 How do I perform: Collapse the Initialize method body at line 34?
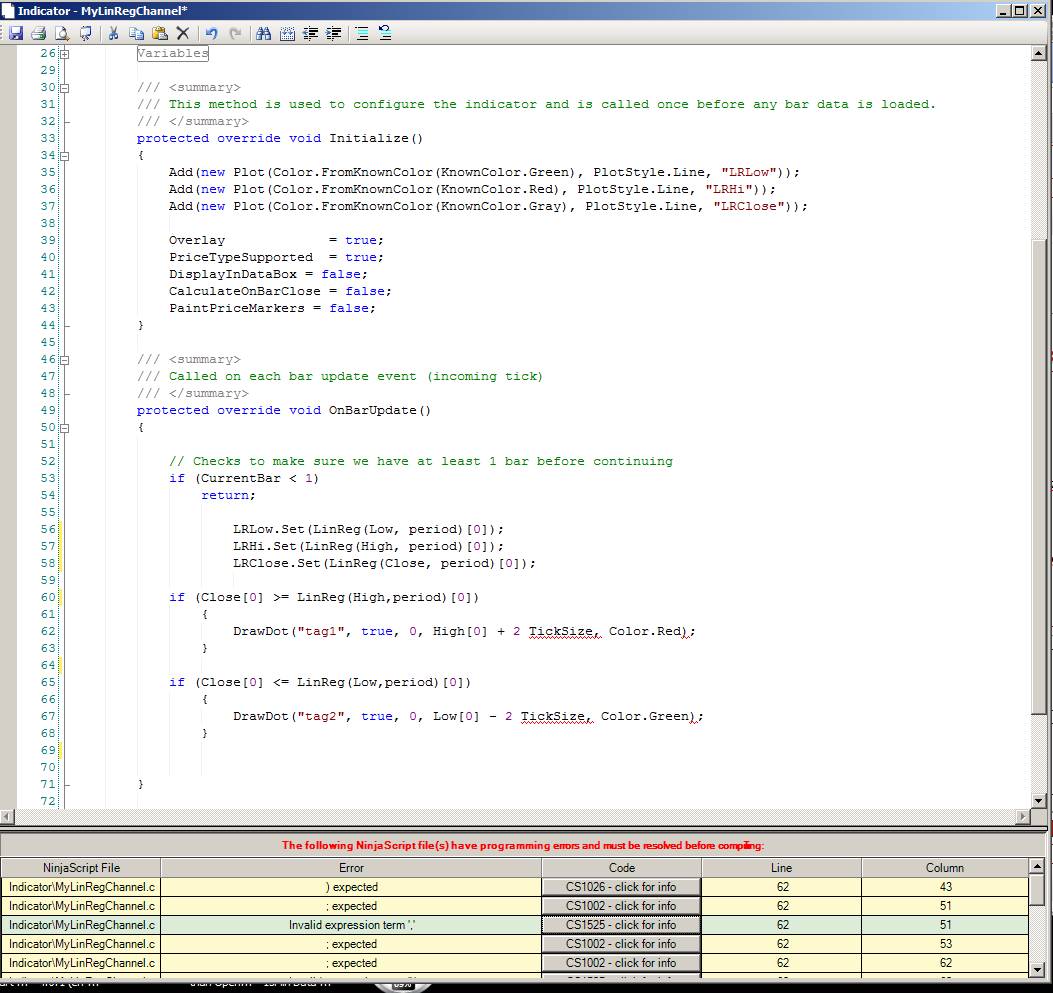tap(64, 156)
